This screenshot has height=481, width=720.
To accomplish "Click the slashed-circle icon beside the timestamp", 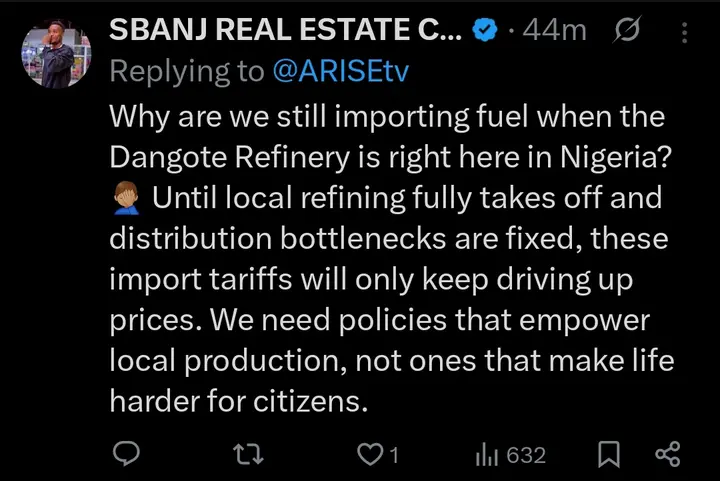I will [x=627, y=31].
